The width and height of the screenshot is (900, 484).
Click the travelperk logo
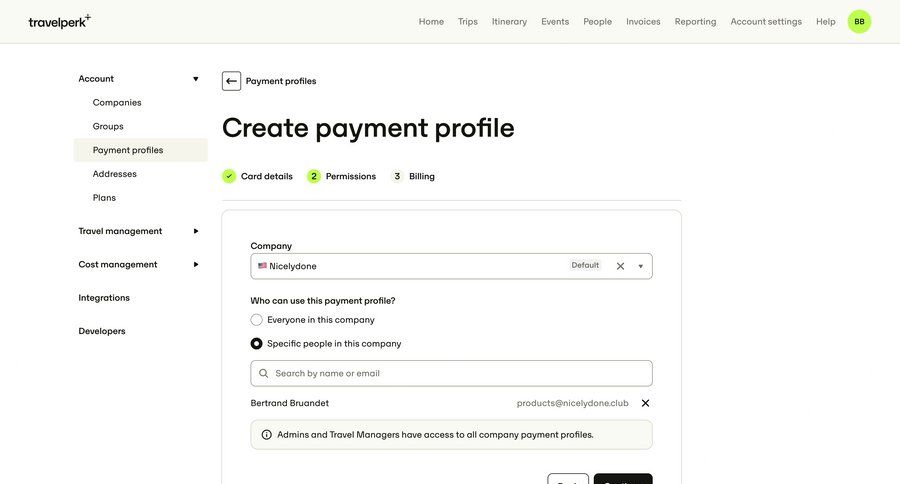59,21
